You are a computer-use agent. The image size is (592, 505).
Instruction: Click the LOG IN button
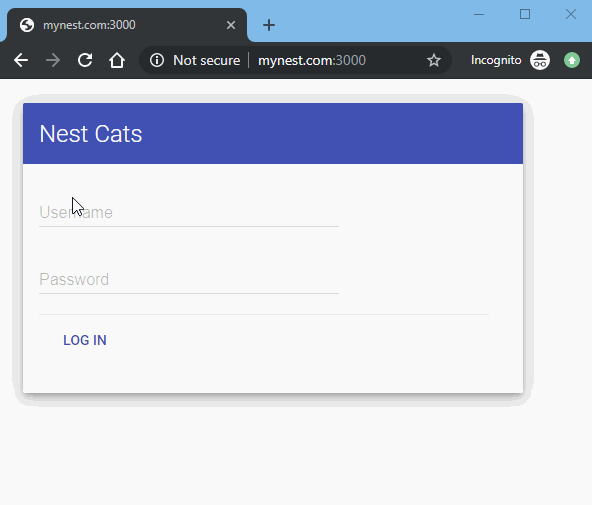pyautogui.click(x=85, y=340)
